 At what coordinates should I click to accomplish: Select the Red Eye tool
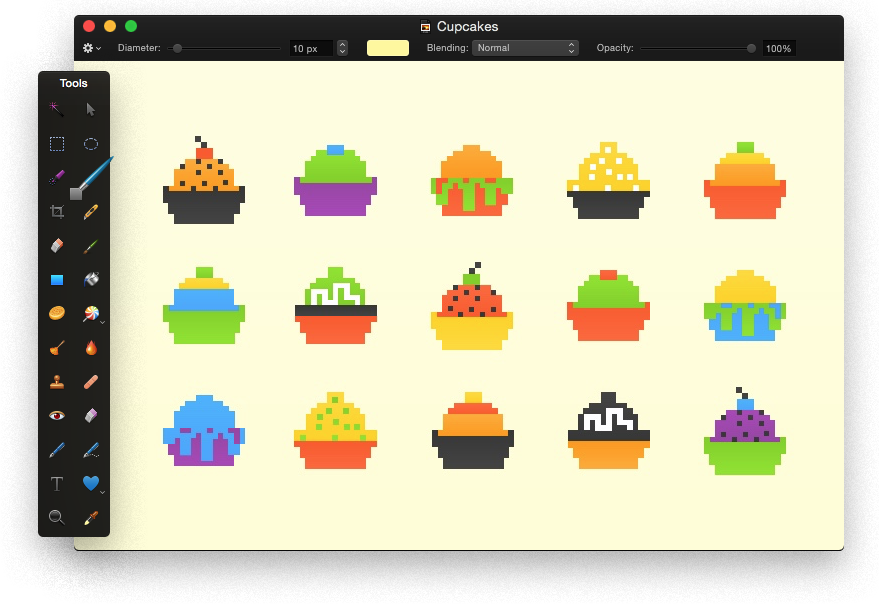57,415
